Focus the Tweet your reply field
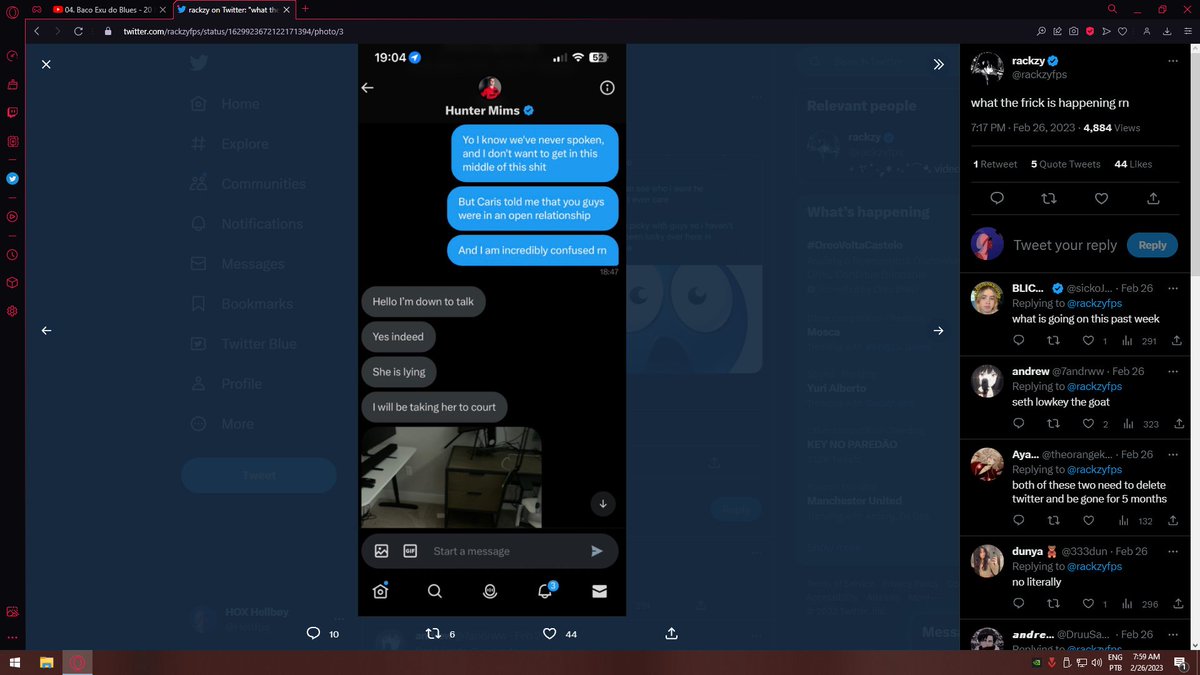 tap(1065, 245)
